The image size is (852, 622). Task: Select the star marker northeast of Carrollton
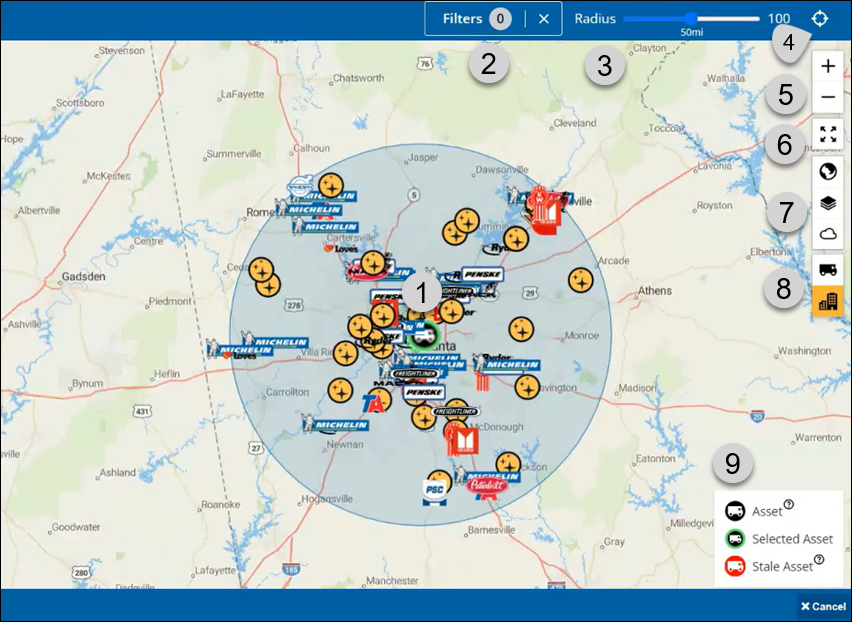(340, 390)
